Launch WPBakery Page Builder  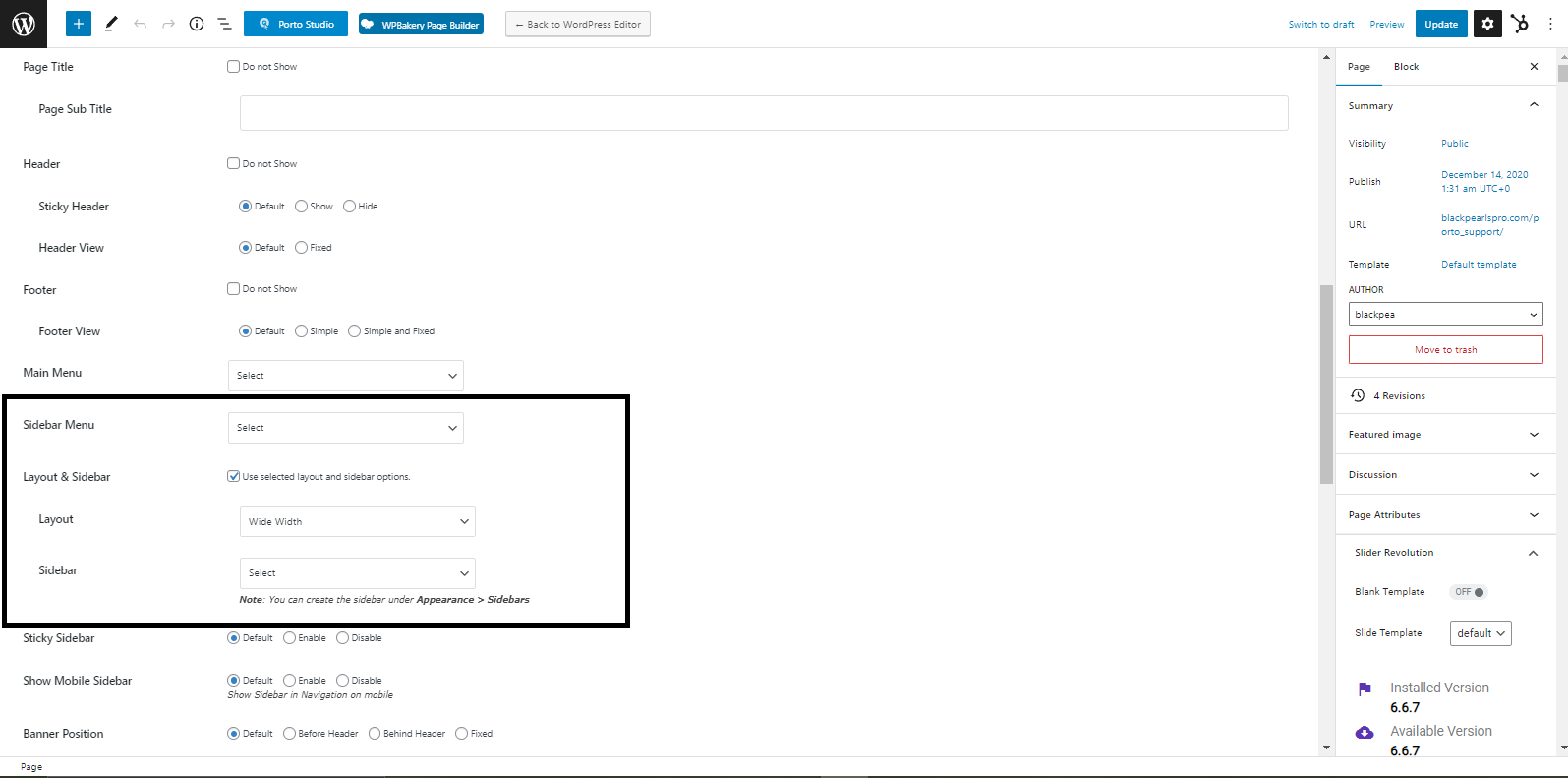[x=420, y=24]
